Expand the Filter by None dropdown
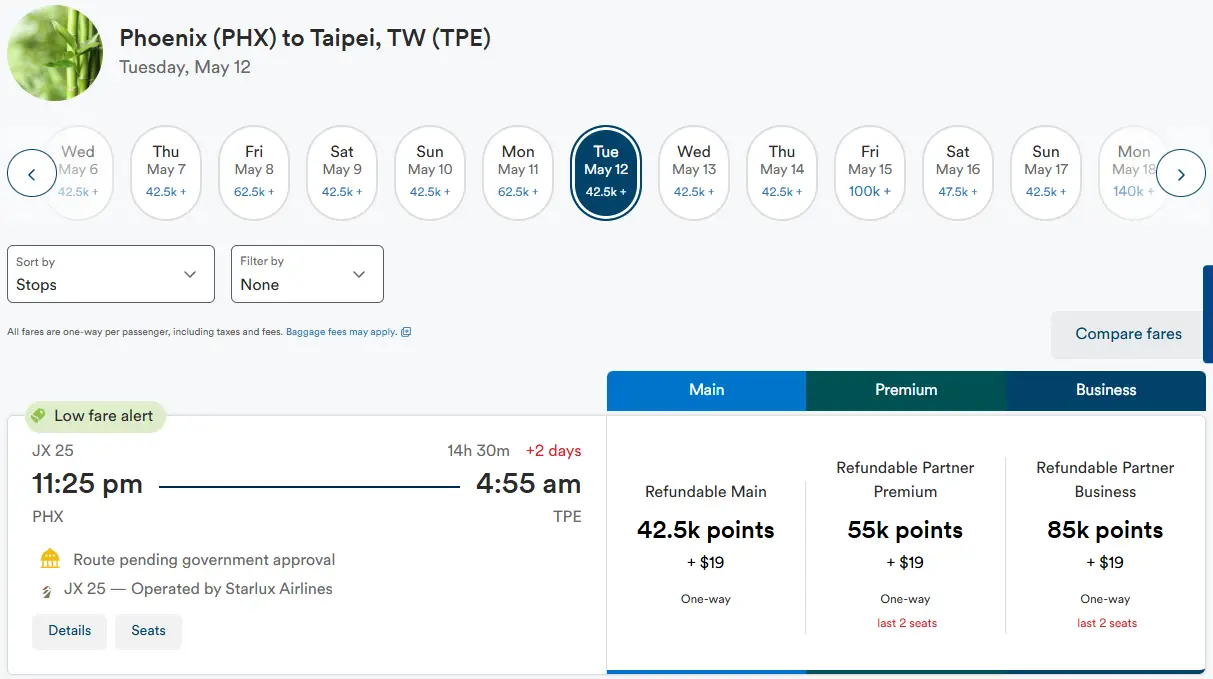The height and width of the screenshot is (679, 1213). (x=307, y=274)
